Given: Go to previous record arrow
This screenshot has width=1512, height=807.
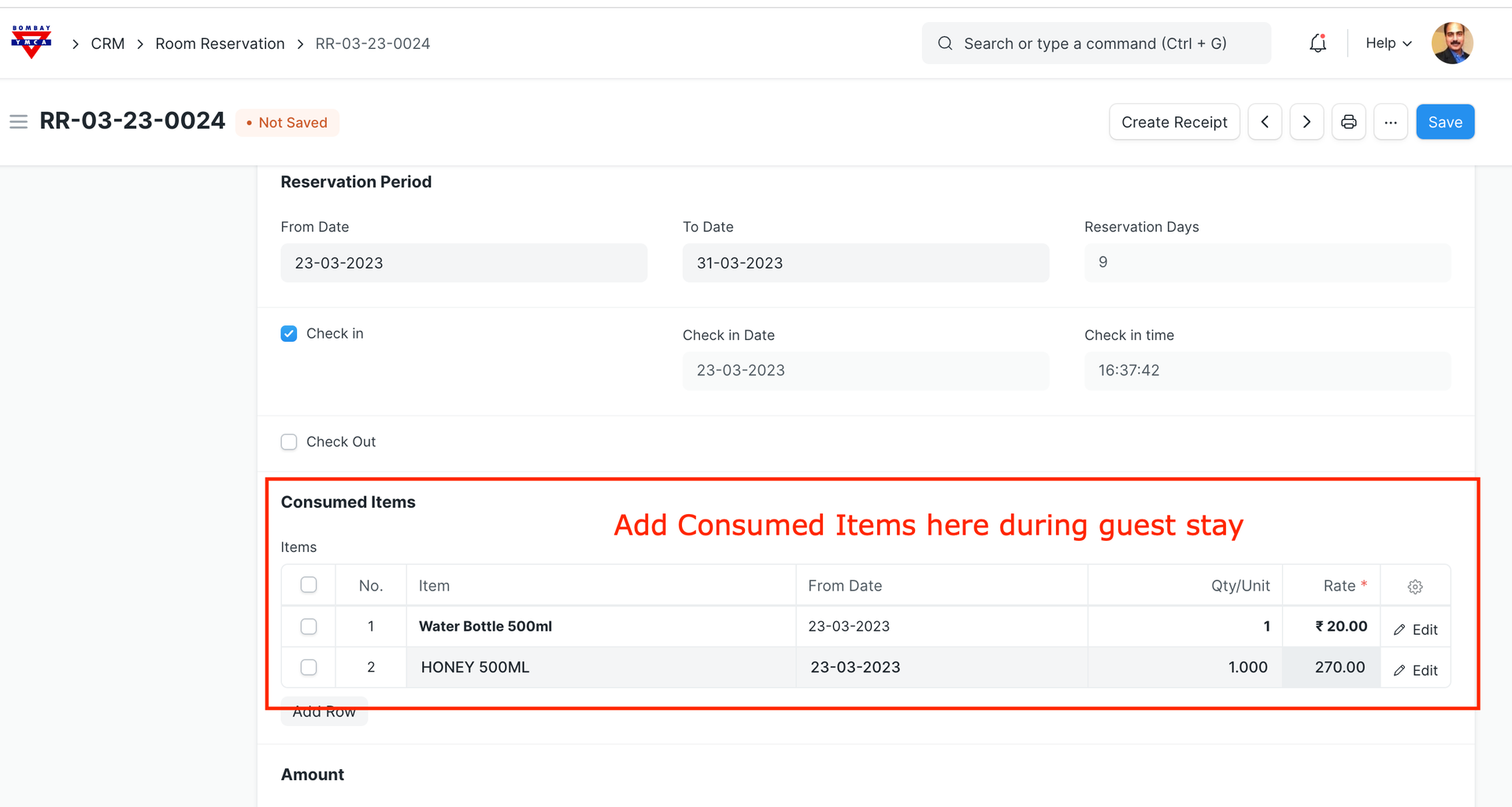Looking at the screenshot, I should 1265,122.
